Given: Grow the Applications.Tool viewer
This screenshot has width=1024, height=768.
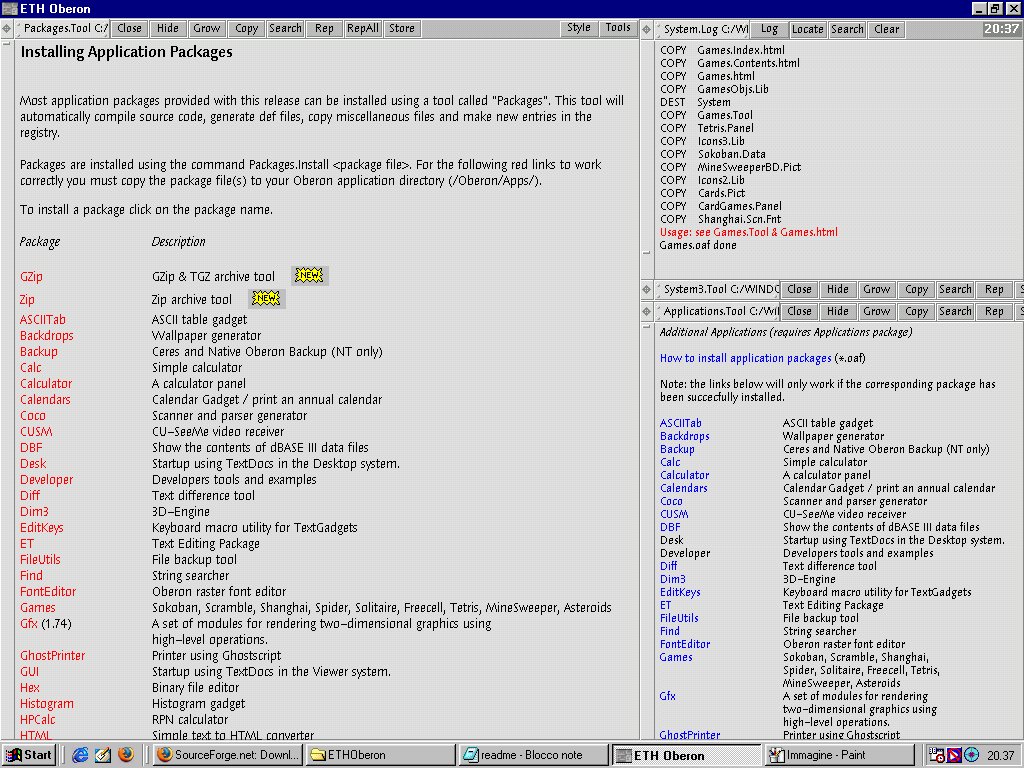Looking at the screenshot, I should click(x=877, y=311).
